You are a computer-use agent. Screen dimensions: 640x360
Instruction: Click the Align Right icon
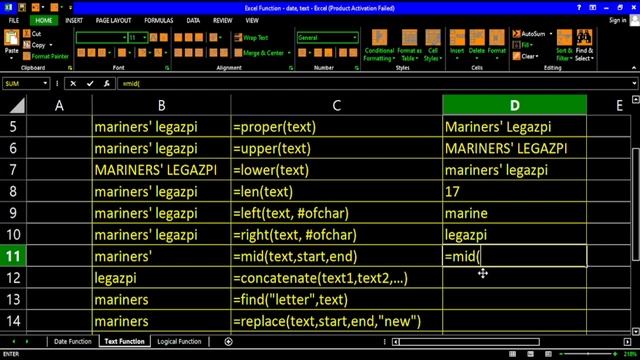coord(199,52)
